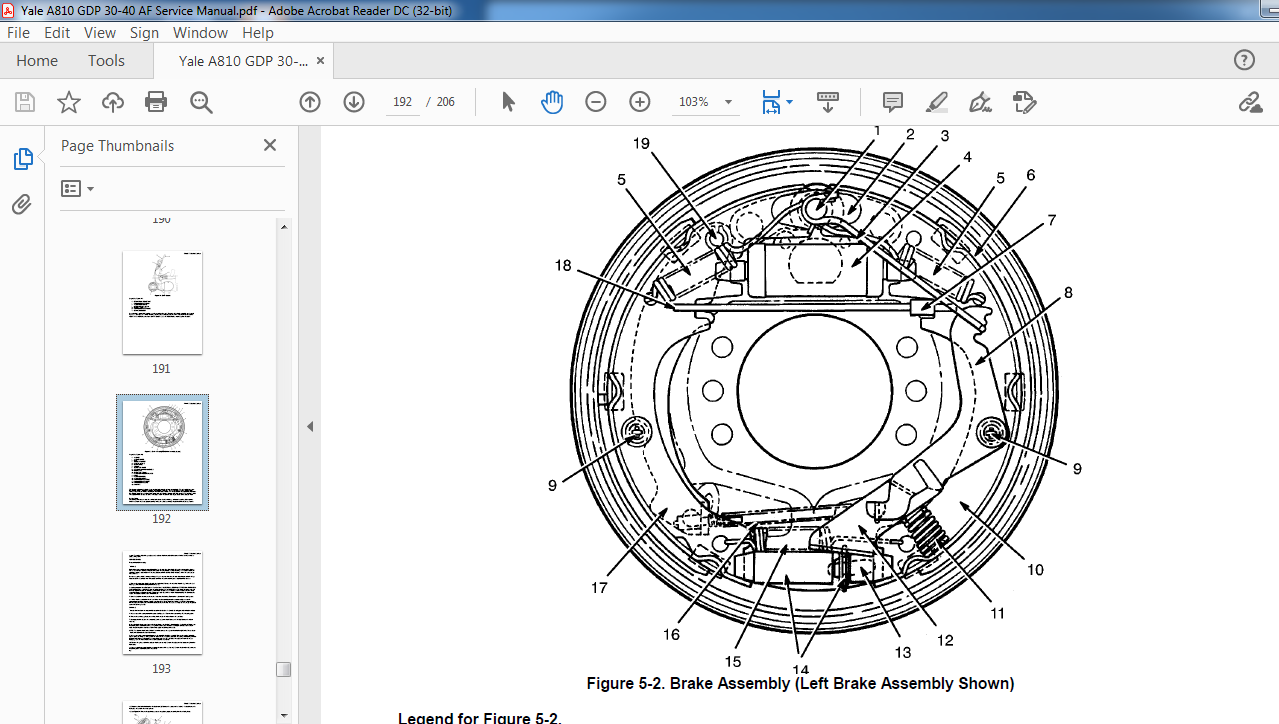Viewport: 1279px width, 724px height.
Task: Open the Stamp tool icon
Action: coord(1025,102)
